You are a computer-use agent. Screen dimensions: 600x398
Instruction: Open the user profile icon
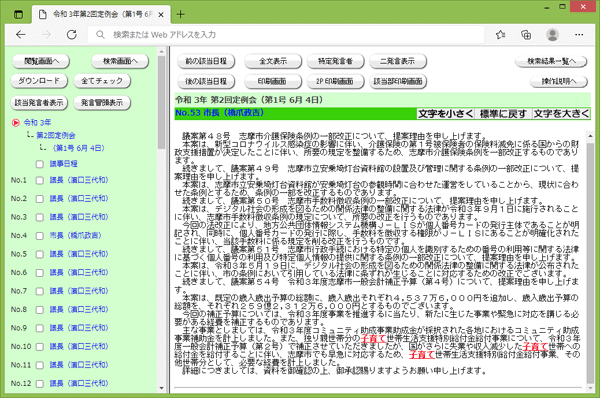click(x=552, y=35)
